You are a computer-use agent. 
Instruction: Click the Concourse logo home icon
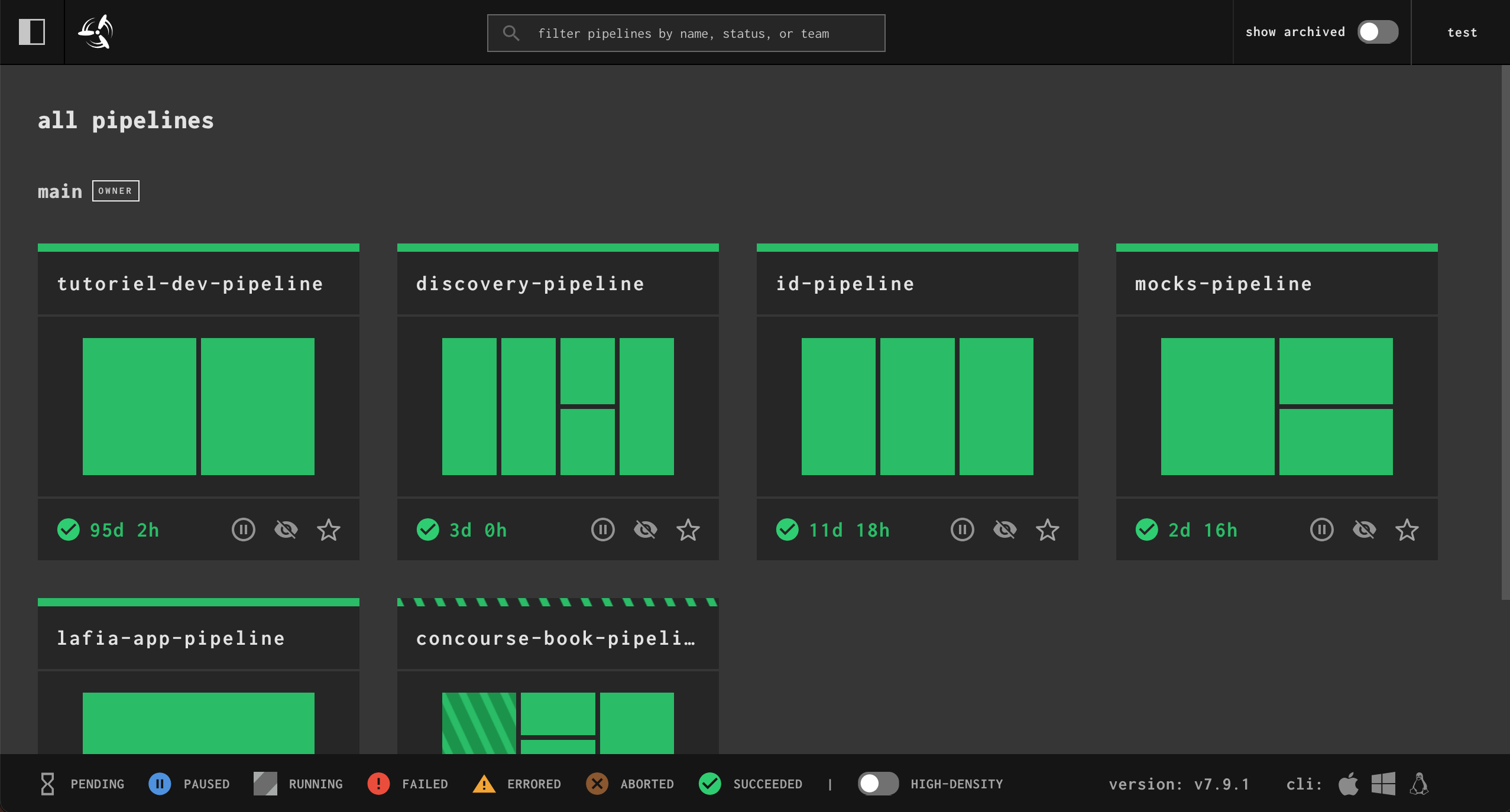pyautogui.click(x=96, y=32)
